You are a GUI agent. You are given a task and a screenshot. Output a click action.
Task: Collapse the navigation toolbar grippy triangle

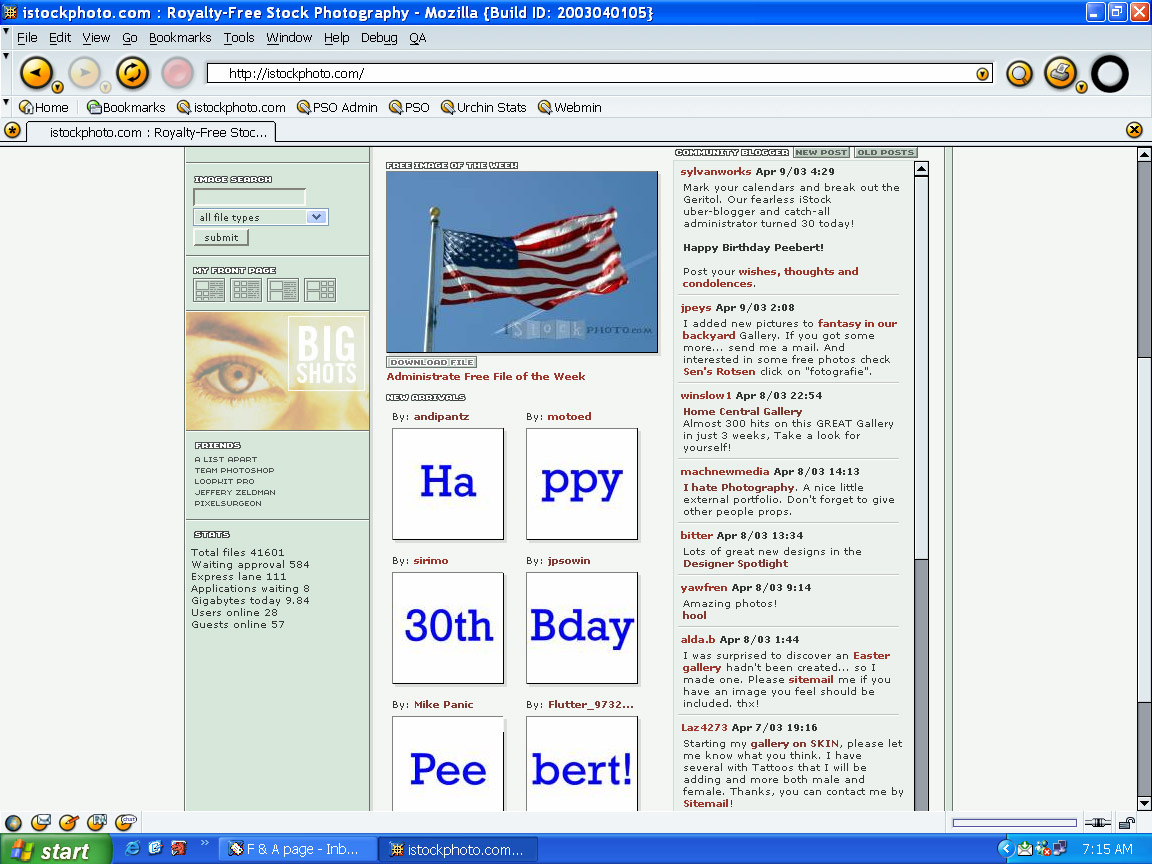coord(6,56)
